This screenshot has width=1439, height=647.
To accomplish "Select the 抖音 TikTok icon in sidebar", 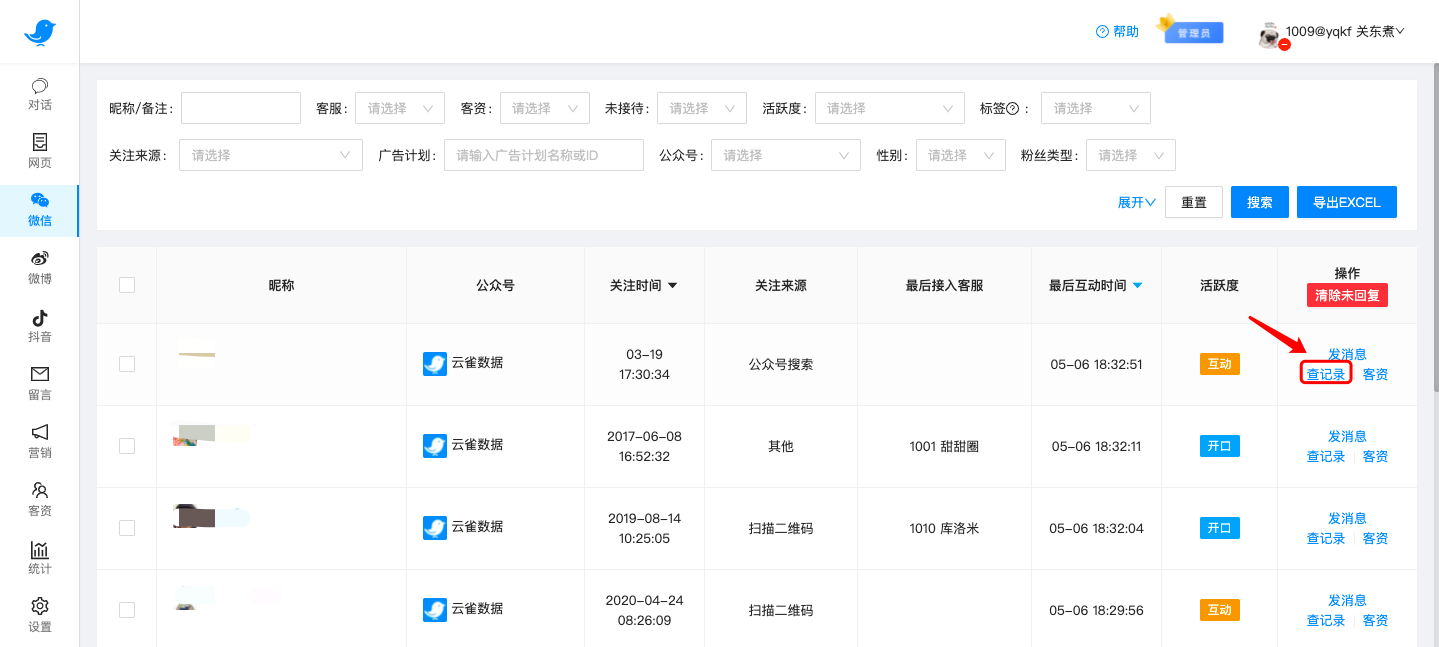I will 40,318.
